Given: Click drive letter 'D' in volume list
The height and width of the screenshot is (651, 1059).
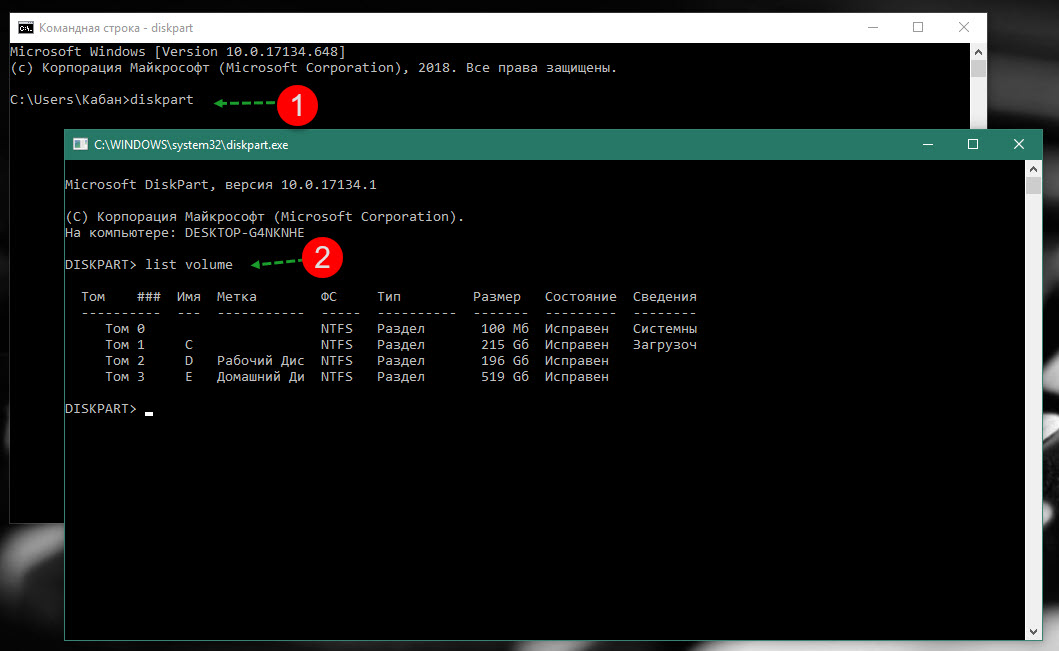Looking at the screenshot, I should click(x=189, y=361).
